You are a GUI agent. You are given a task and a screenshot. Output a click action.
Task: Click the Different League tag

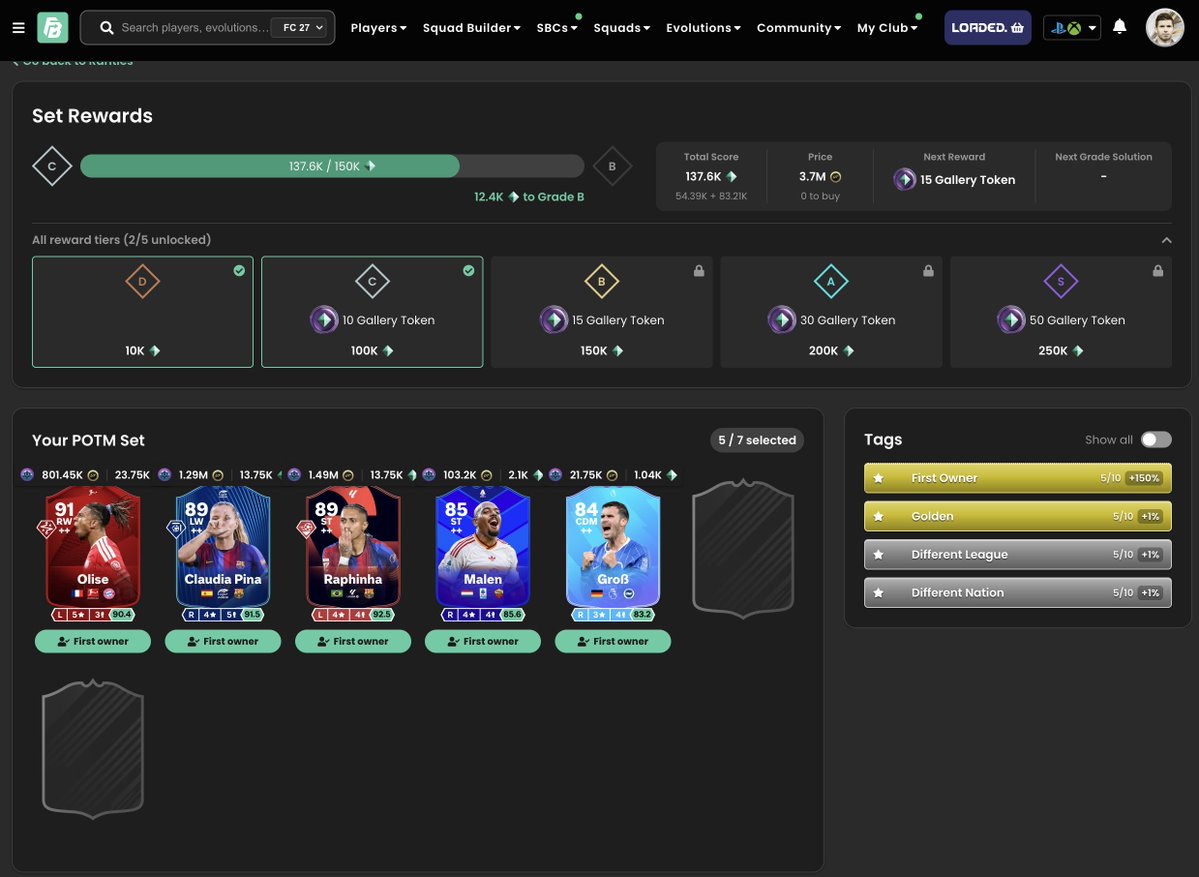click(x=1018, y=554)
